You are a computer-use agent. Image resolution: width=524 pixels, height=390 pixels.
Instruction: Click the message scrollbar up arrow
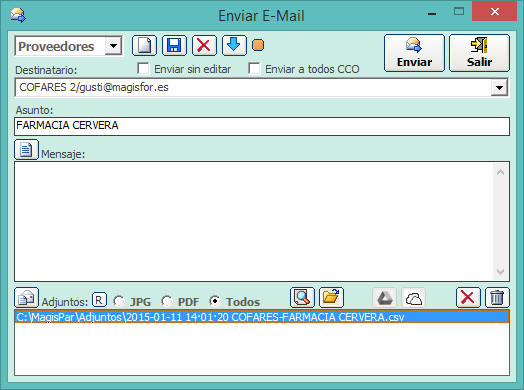(x=500, y=172)
